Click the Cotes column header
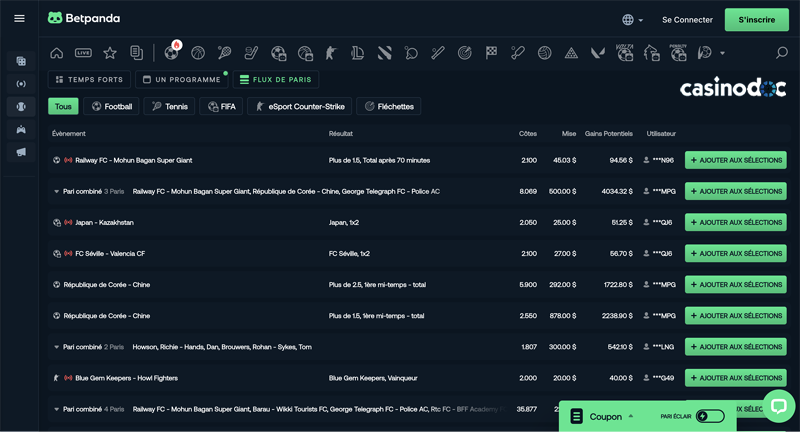This screenshot has width=800, height=432. tap(528, 134)
